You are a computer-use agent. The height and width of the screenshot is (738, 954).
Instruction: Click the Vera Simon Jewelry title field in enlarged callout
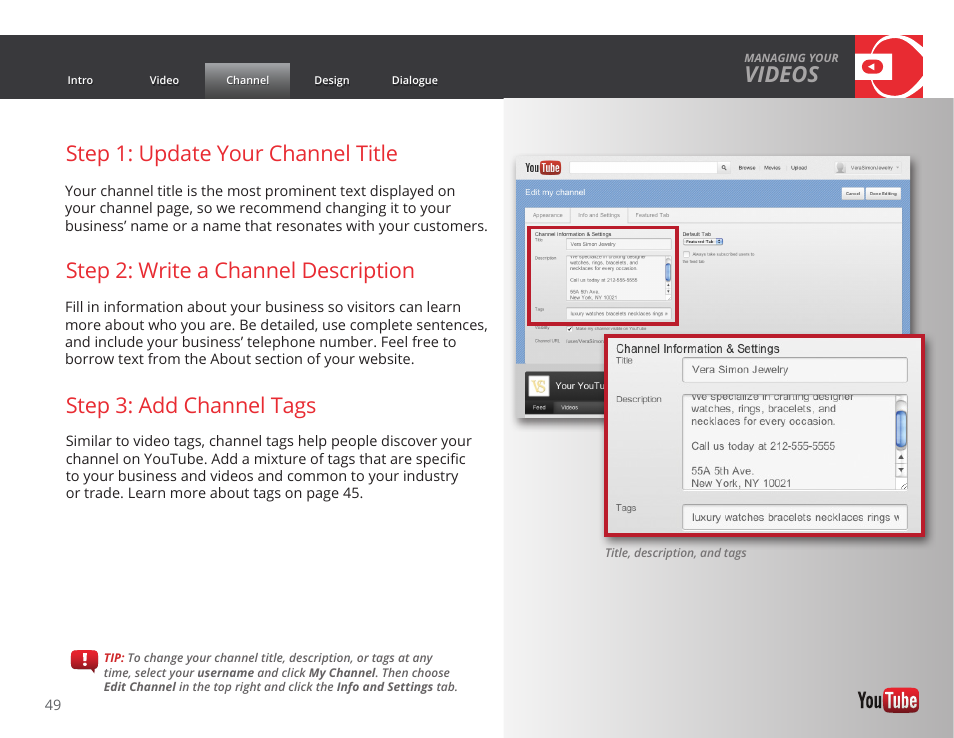(x=795, y=369)
